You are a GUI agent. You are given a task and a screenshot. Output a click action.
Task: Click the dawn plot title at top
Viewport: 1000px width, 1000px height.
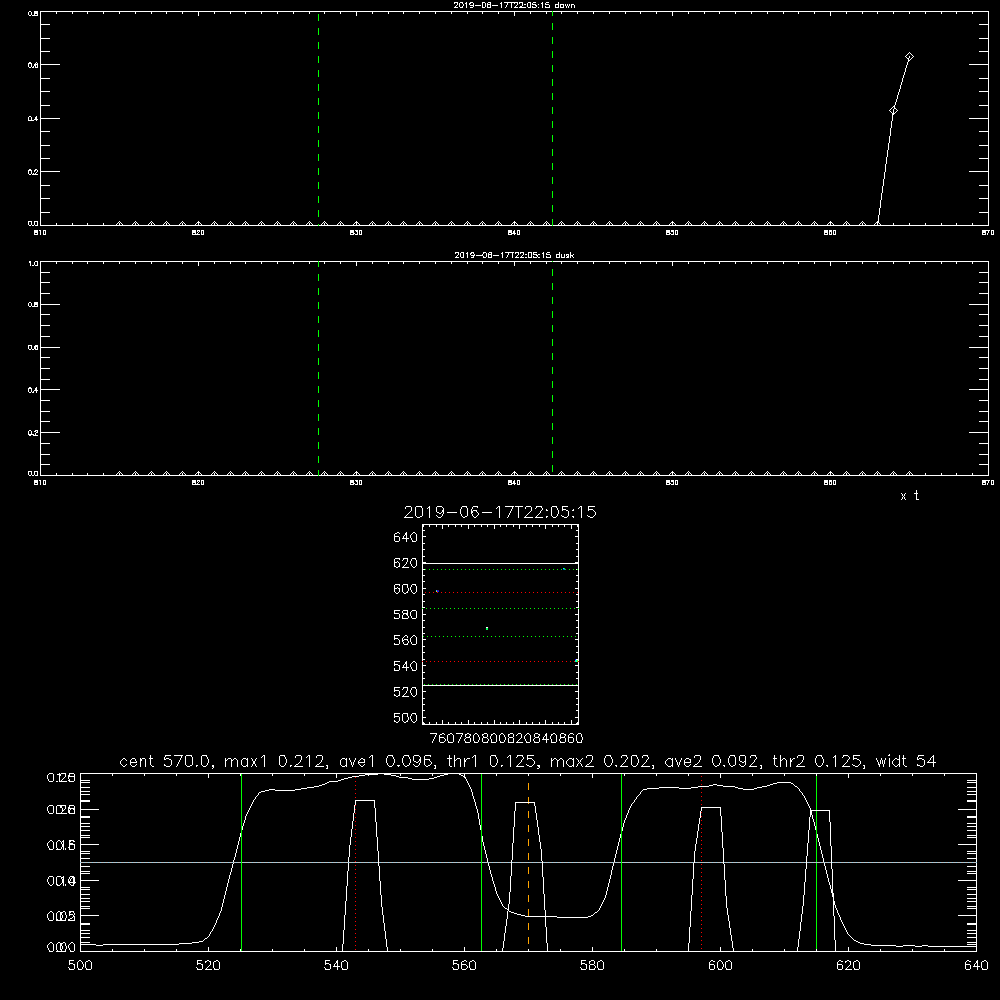click(514, 4)
